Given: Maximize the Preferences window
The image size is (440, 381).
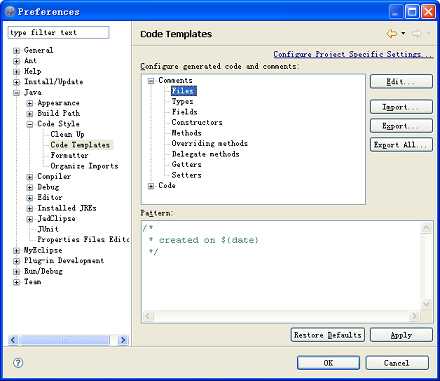Looking at the screenshot, I should [x=412, y=12].
